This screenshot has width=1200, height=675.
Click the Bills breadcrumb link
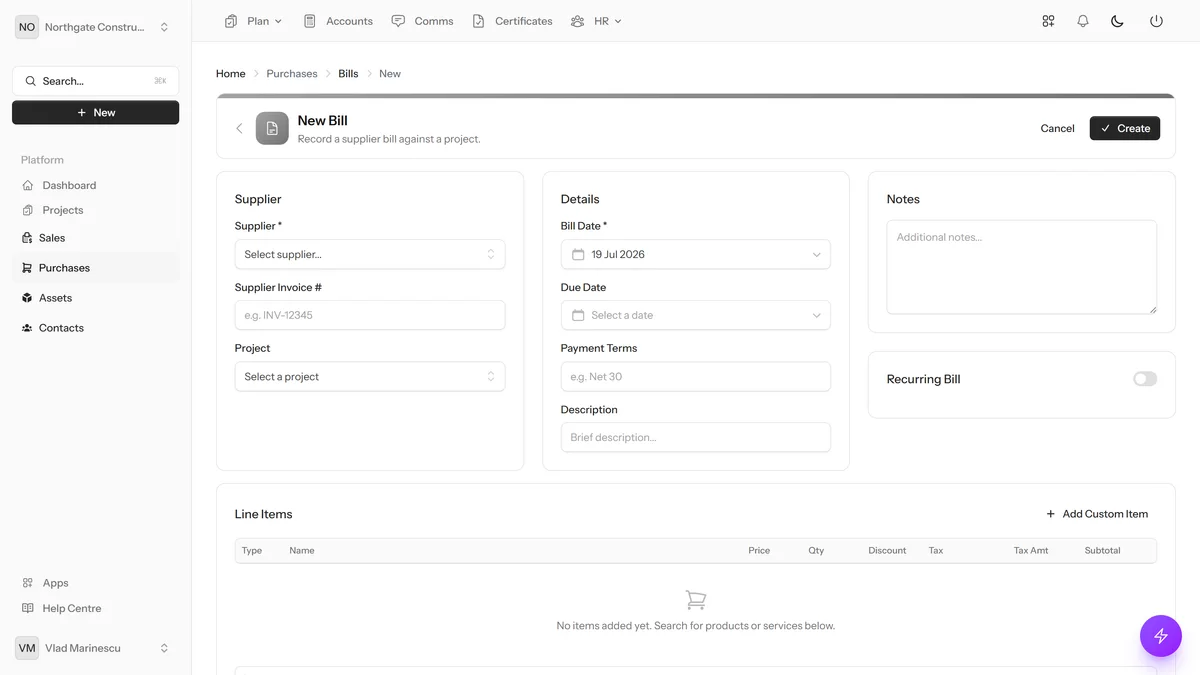coord(348,74)
